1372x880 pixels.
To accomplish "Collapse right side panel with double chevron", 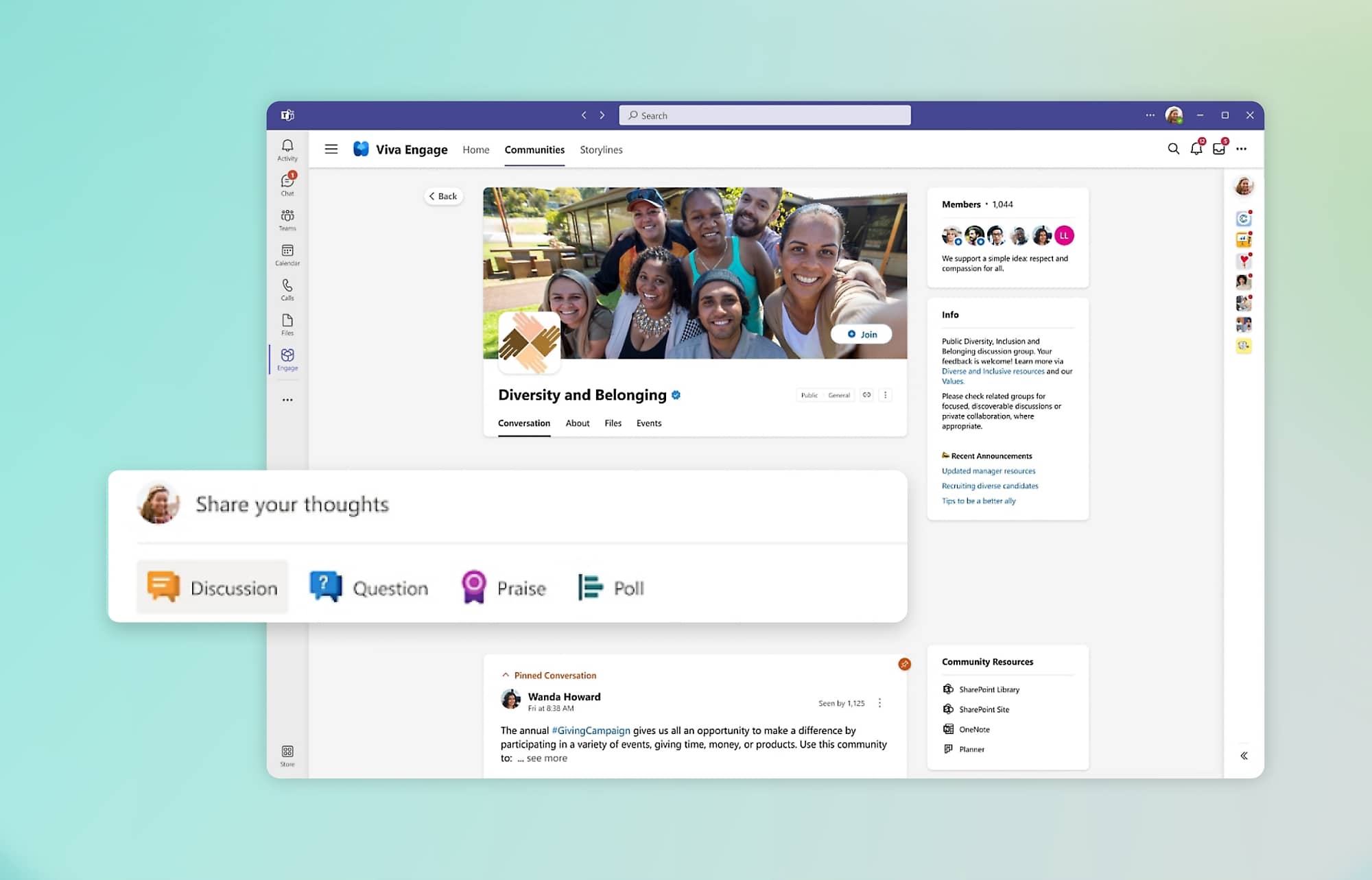I will 1244,755.
